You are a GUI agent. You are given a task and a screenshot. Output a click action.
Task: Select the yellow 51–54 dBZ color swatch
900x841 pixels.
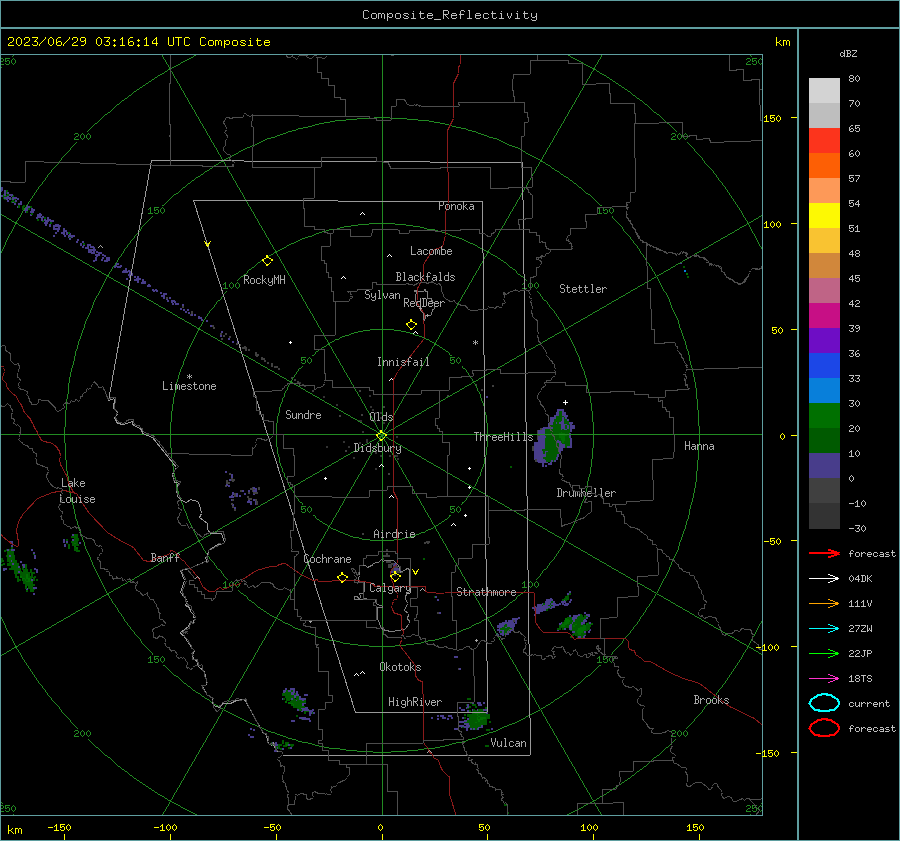coord(824,216)
